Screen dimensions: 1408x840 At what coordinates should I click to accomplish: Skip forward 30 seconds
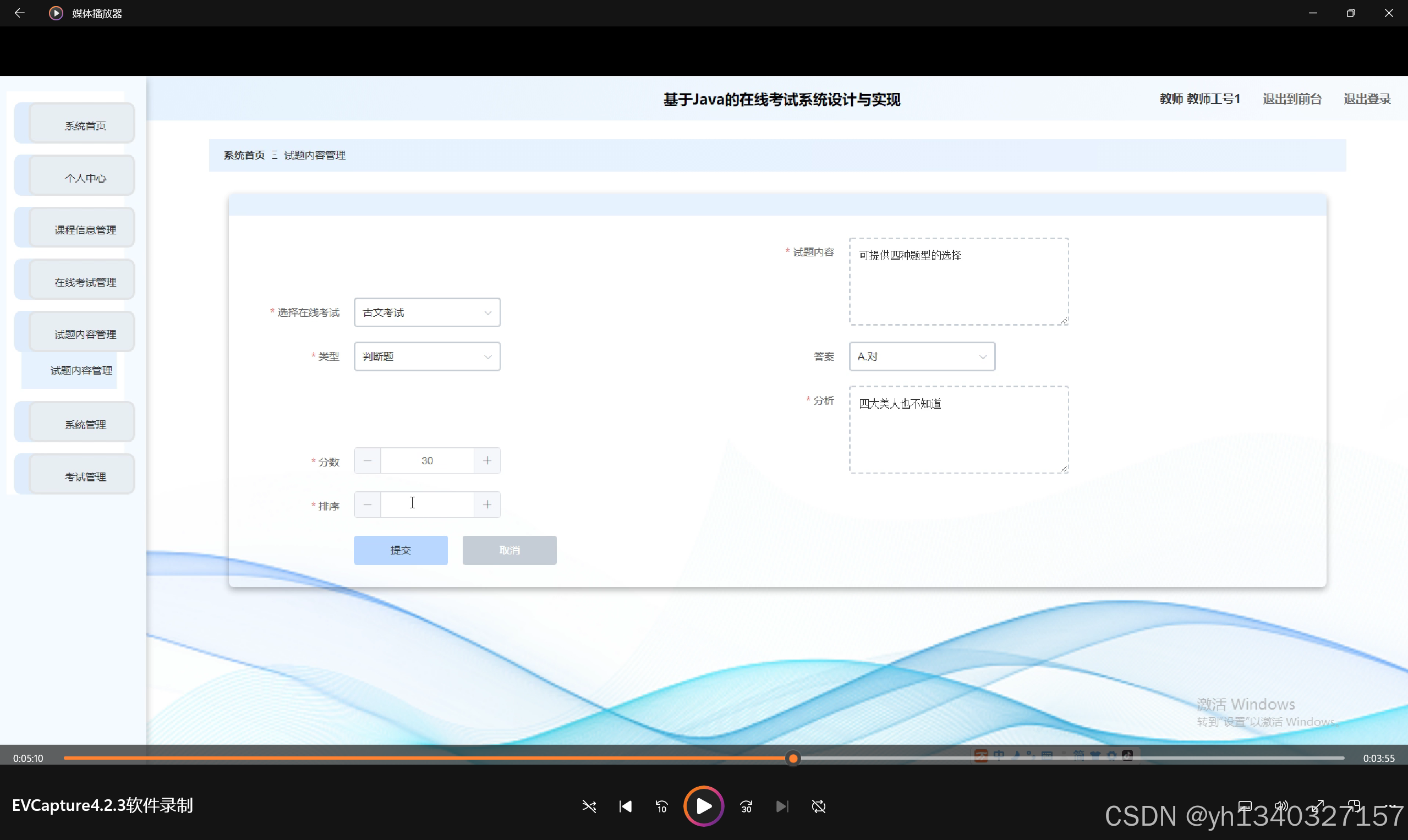pos(746,806)
